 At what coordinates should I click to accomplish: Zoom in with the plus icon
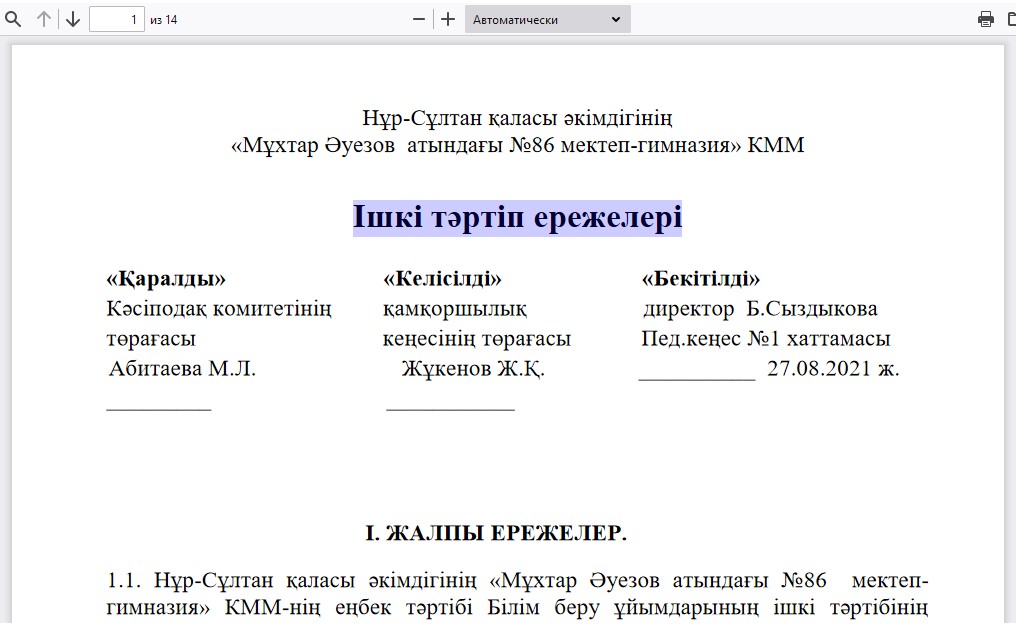(x=447, y=18)
